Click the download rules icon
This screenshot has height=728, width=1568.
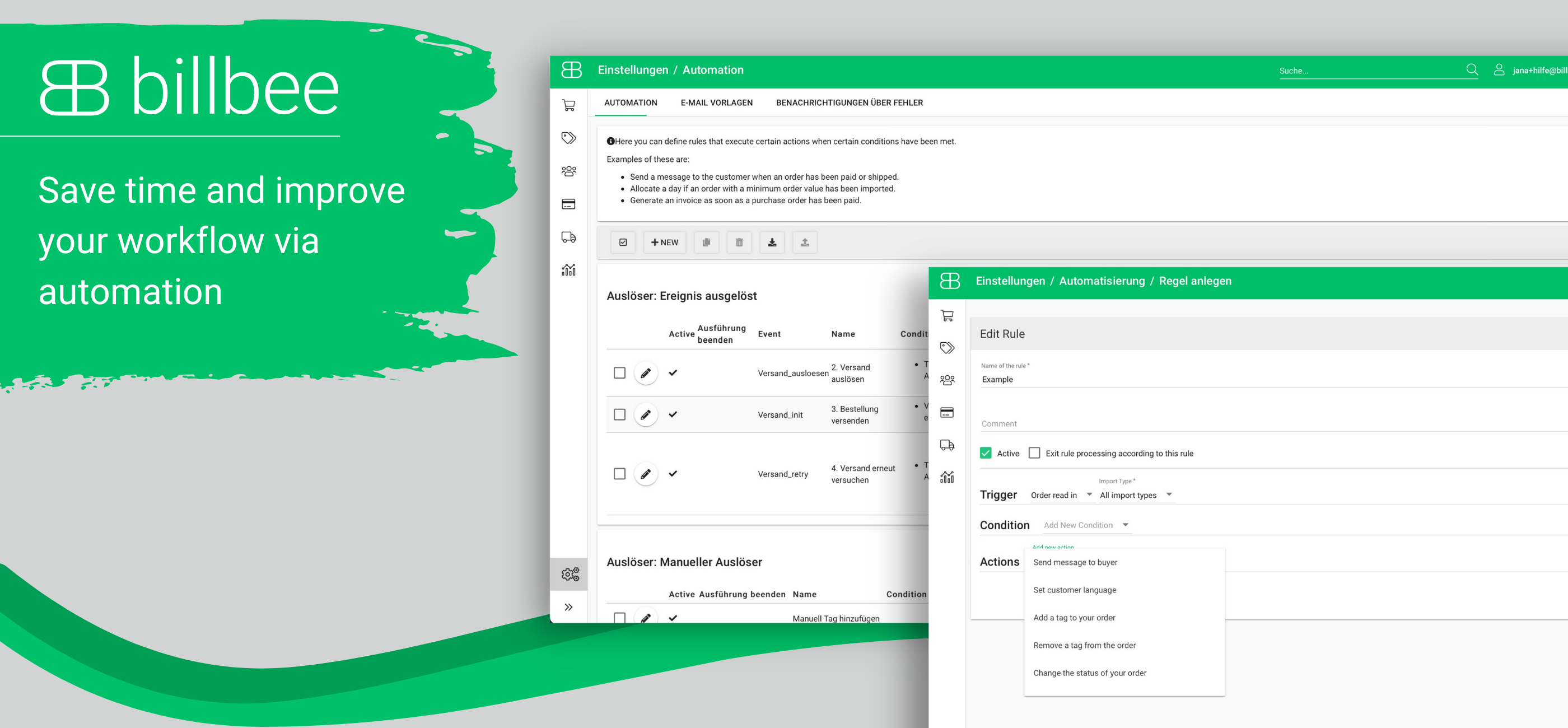click(x=772, y=242)
